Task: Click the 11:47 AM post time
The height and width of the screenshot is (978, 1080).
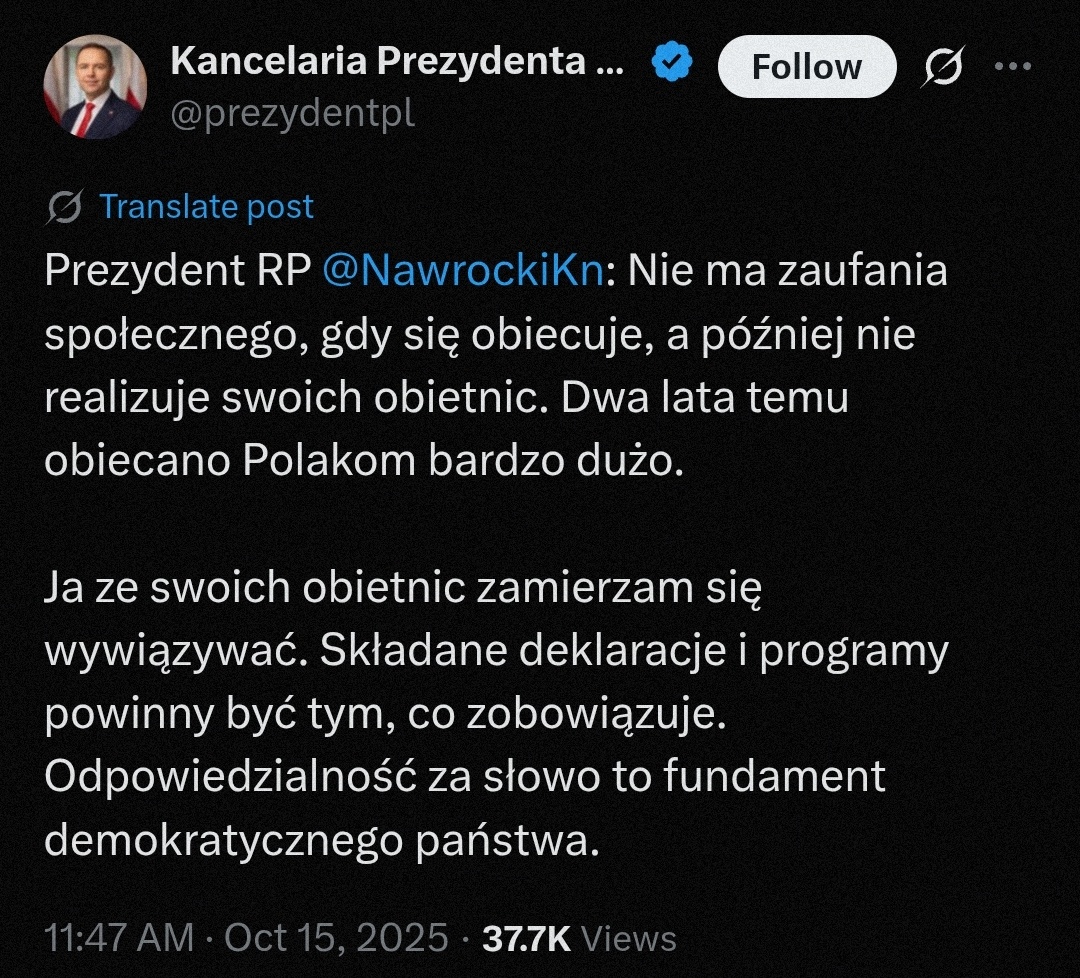Action: pyautogui.click(x=119, y=939)
